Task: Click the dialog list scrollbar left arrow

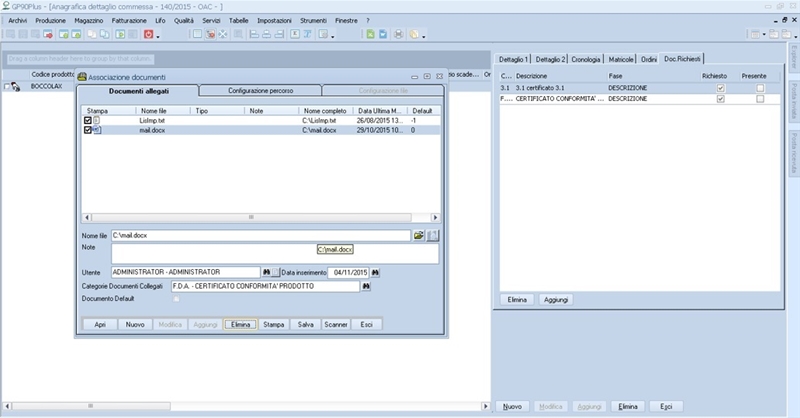Action: 87,217
